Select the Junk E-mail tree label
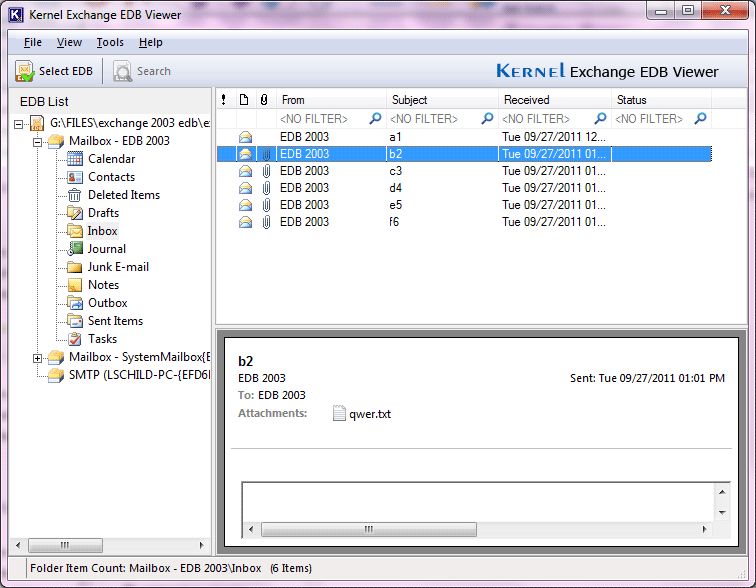 (x=118, y=267)
